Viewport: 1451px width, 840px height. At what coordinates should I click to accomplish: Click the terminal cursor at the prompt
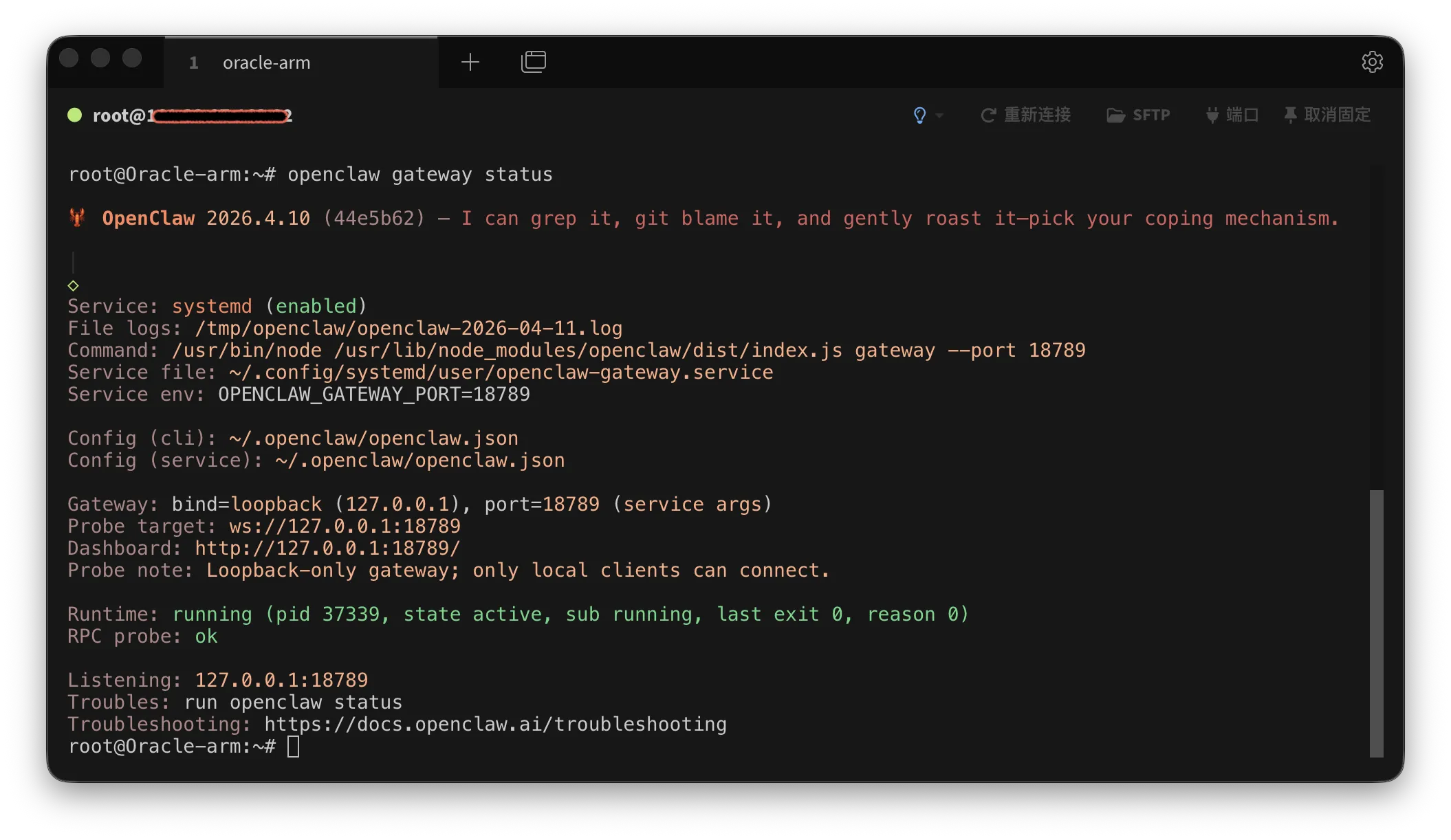pyautogui.click(x=293, y=746)
